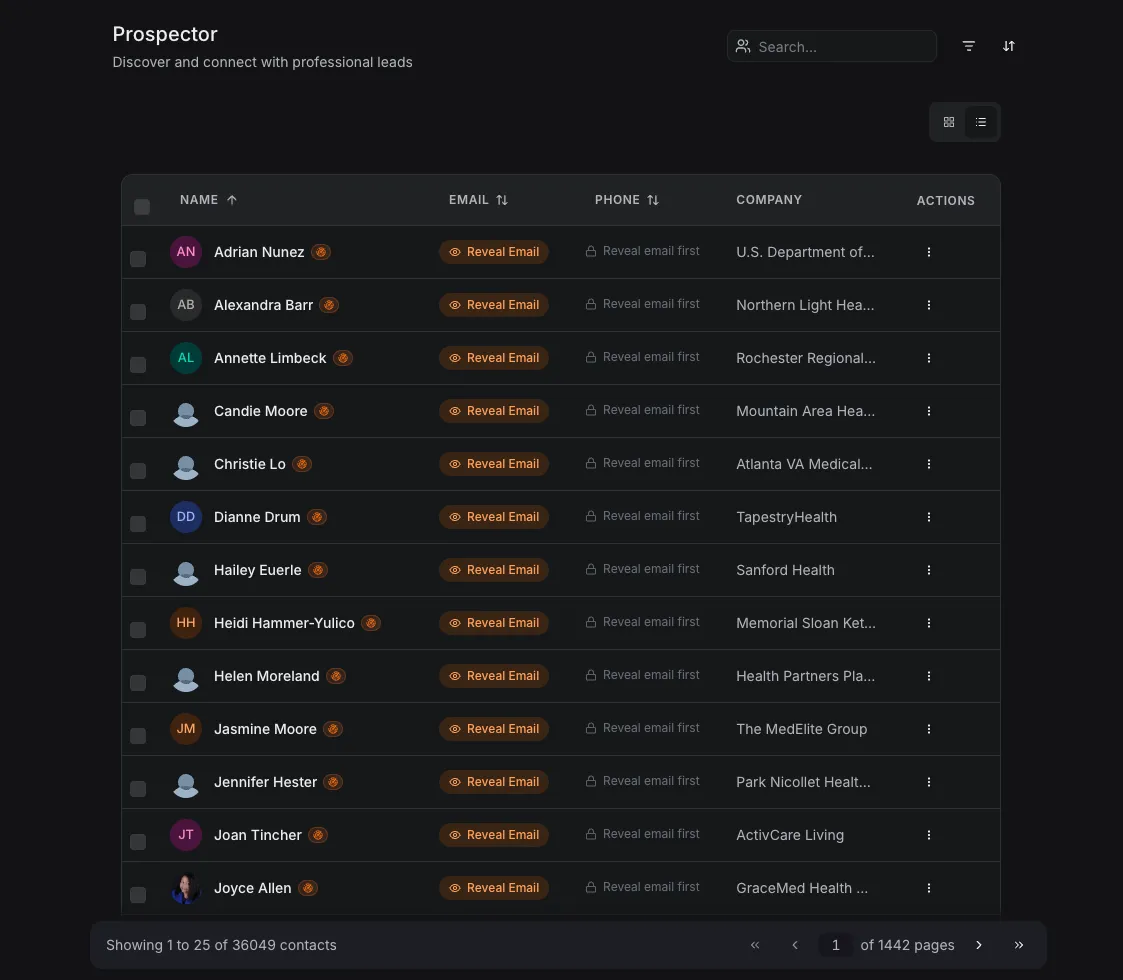Check the select-all checkbox in table header
This screenshot has width=1123, height=980.
pos(141,206)
